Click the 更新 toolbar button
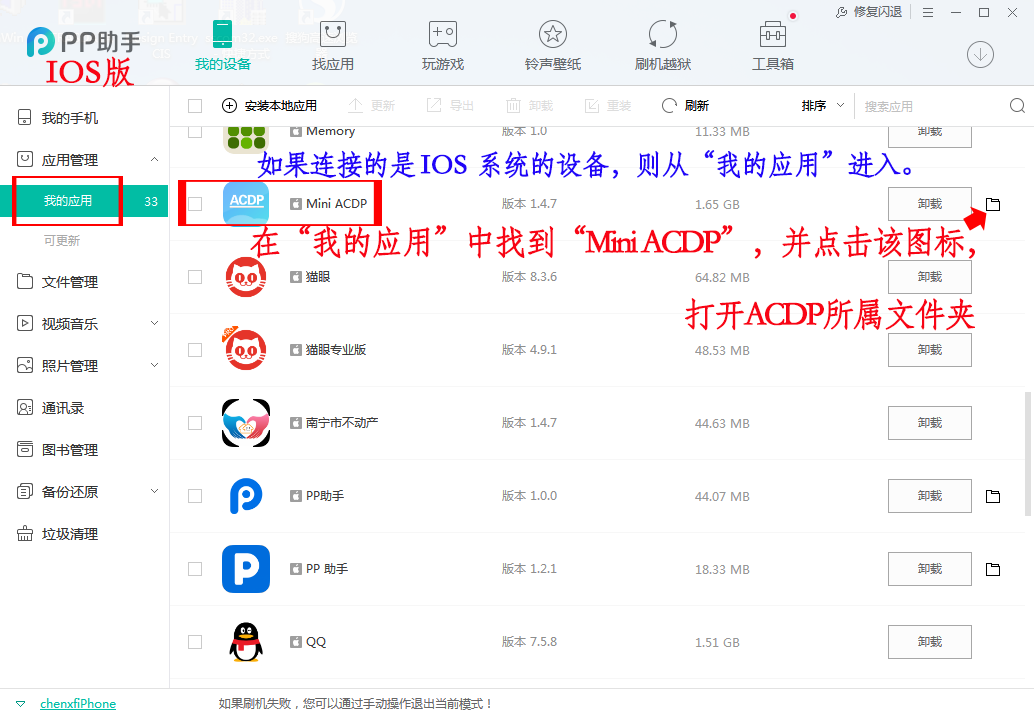Screen dimensions: 1035x719 372,106
